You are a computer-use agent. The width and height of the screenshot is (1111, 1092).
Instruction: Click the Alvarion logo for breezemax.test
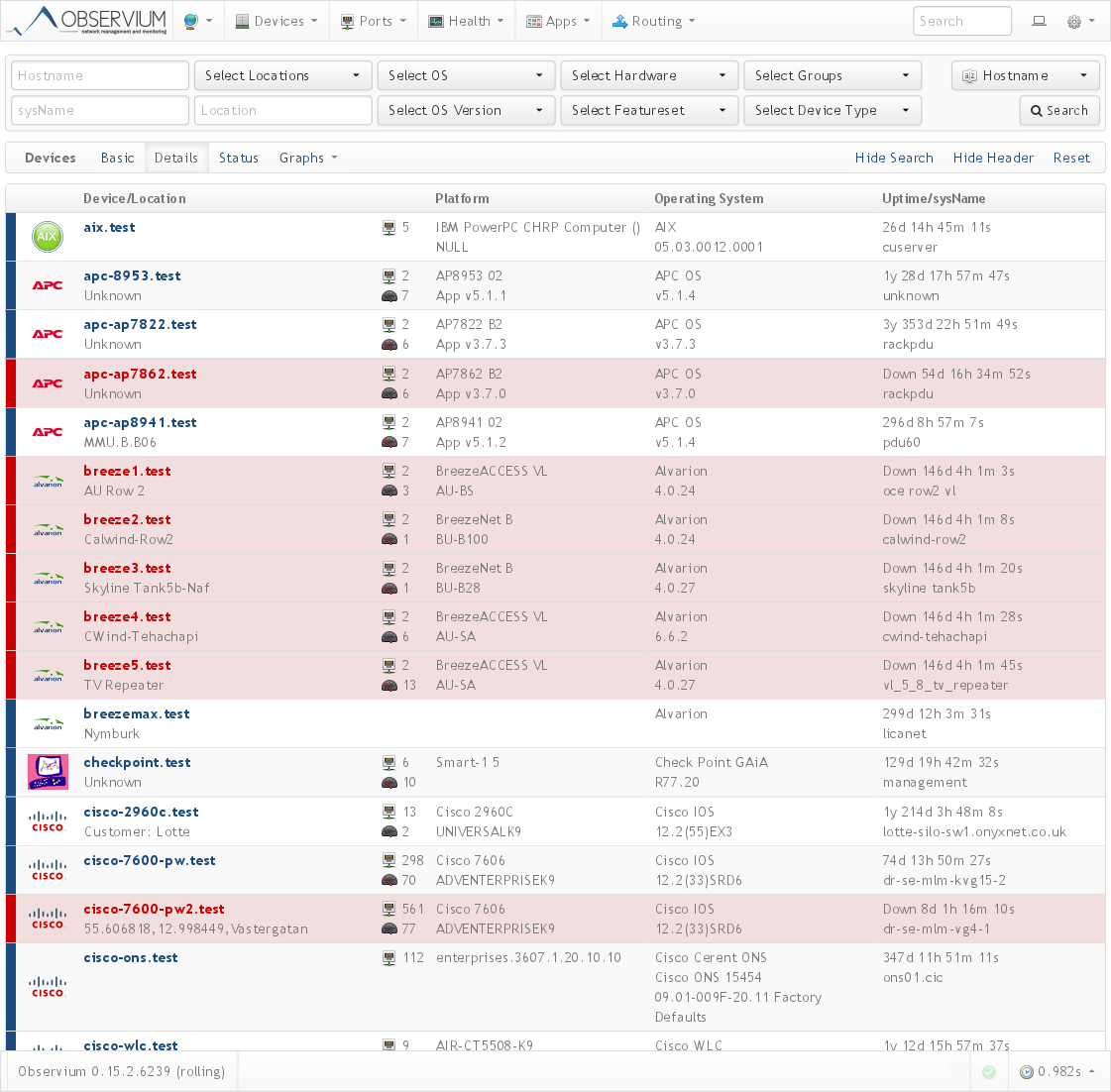48,724
